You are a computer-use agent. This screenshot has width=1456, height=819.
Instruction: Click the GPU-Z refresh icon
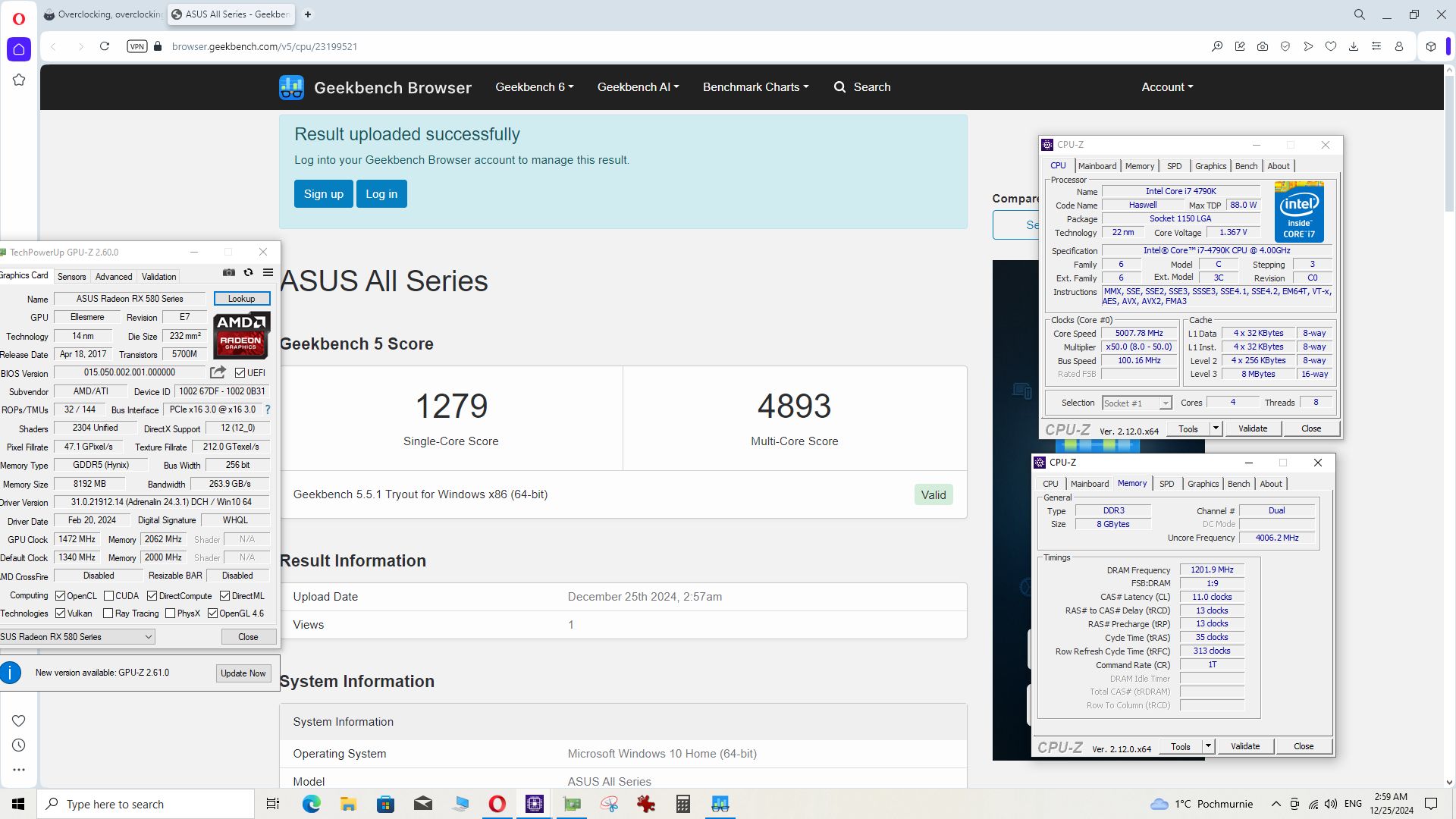click(x=248, y=273)
